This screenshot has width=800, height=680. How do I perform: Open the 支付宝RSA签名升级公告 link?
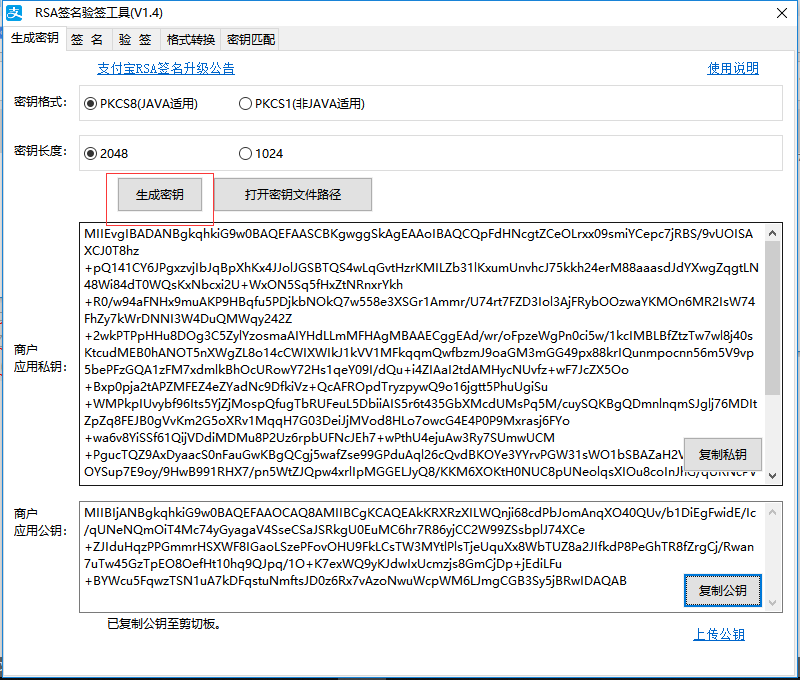pos(166,68)
